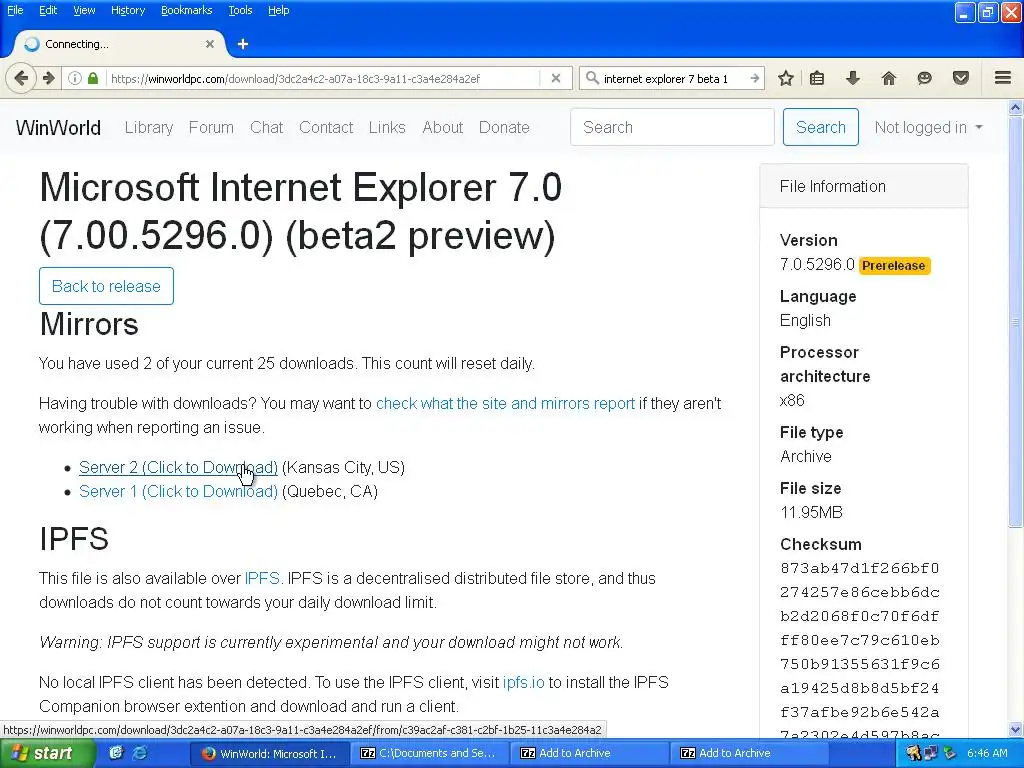The width and height of the screenshot is (1024, 768).
Task: Download from Server 2 Kansas City
Action: point(178,468)
